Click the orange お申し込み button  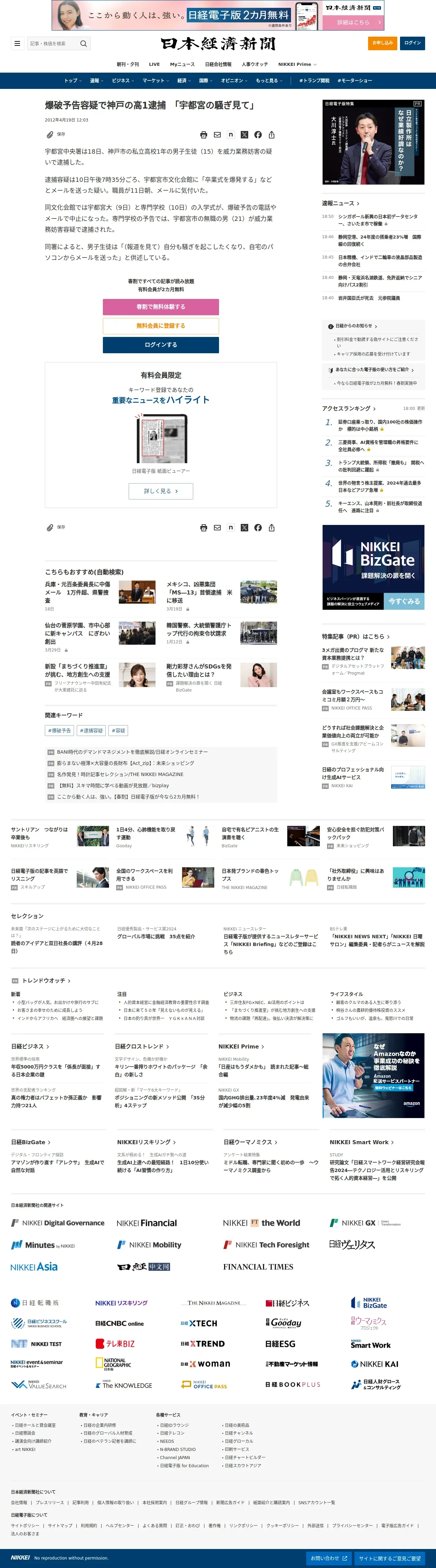pyautogui.click(x=382, y=43)
